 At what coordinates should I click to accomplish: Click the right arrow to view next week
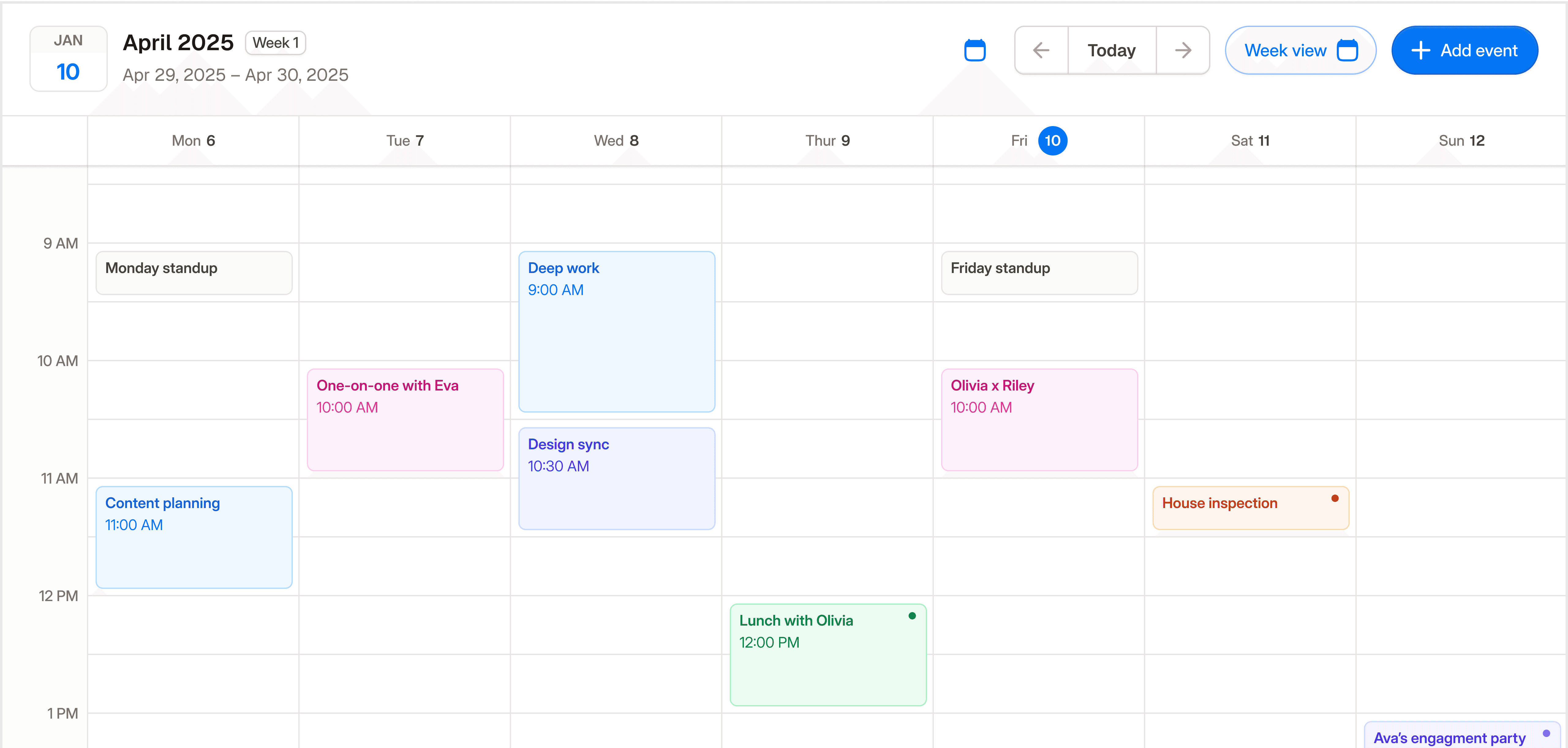point(1183,50)
